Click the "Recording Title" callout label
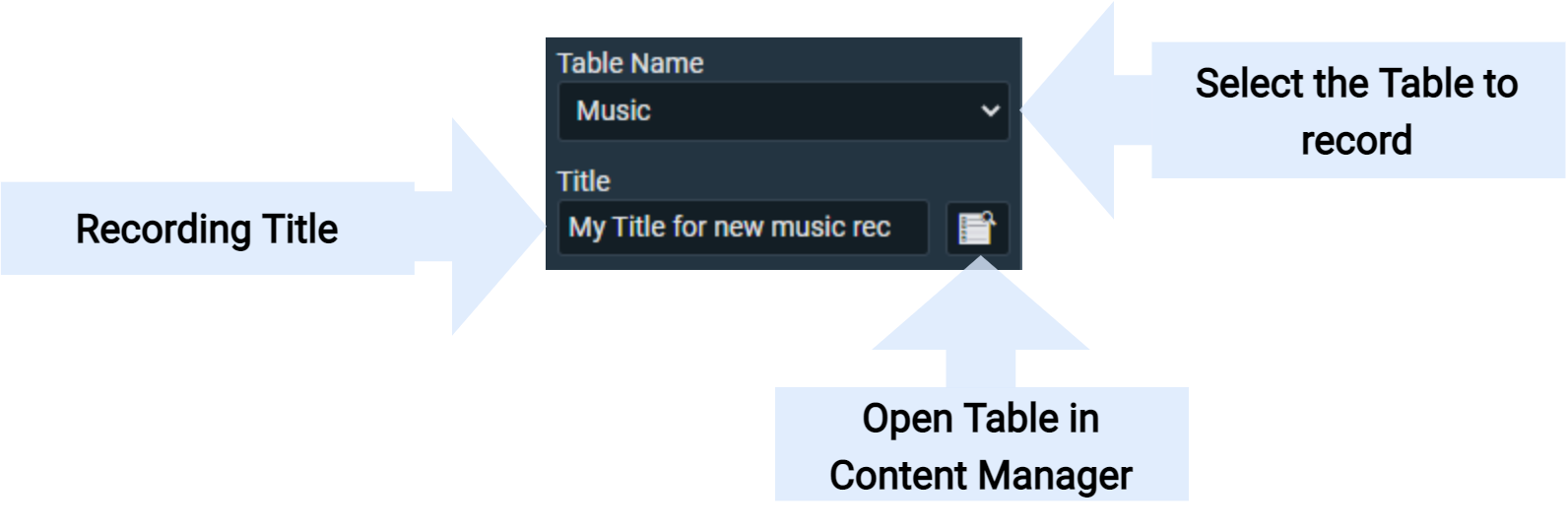The height and width of the screenshot is (532, 1568). (x=207, y=230)
